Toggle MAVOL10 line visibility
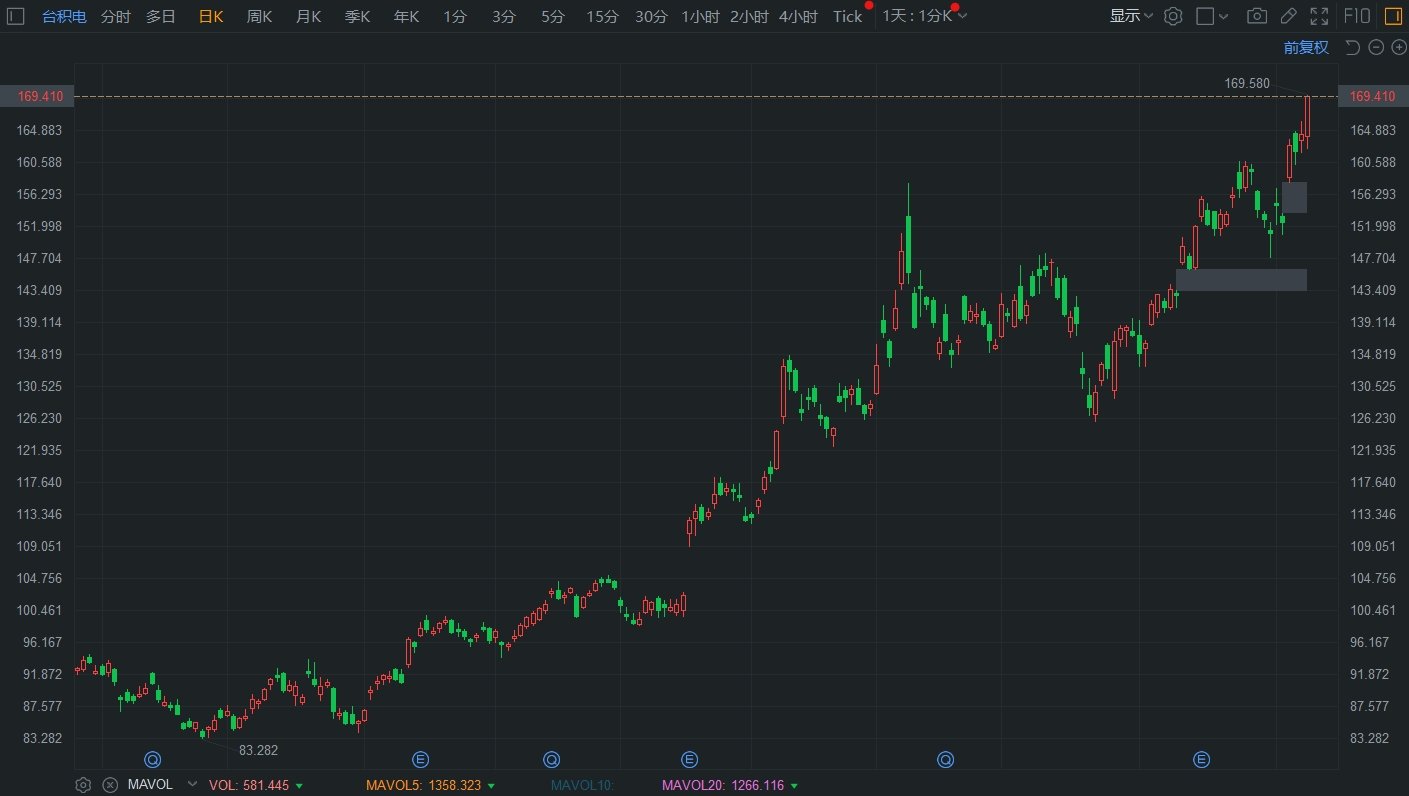Viewport: 1409px width, 796px height. [x=581, y=785]
